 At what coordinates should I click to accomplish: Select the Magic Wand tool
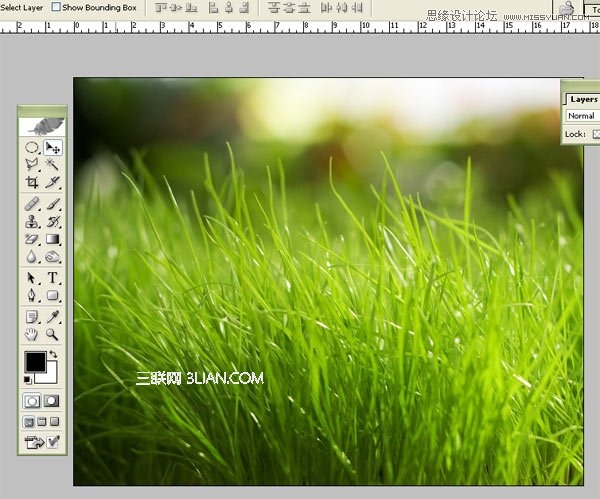[x=53, y=165]
